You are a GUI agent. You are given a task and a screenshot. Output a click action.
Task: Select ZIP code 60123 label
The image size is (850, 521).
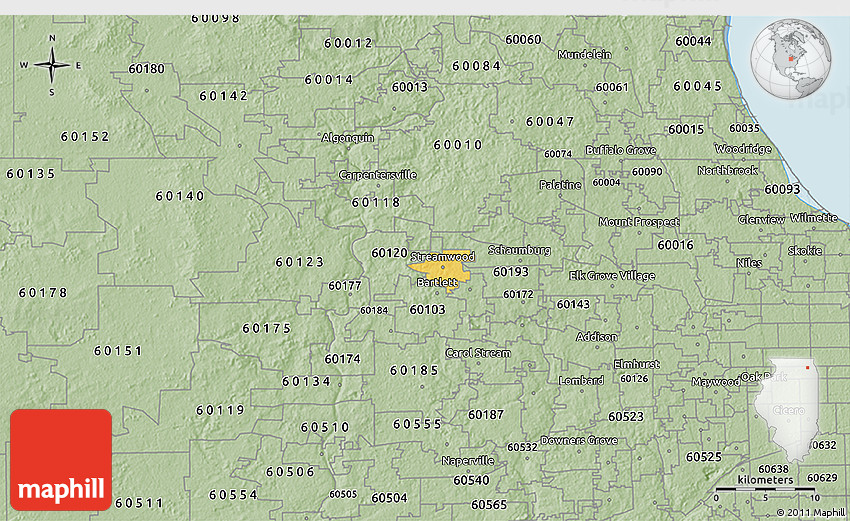point(300,262)
